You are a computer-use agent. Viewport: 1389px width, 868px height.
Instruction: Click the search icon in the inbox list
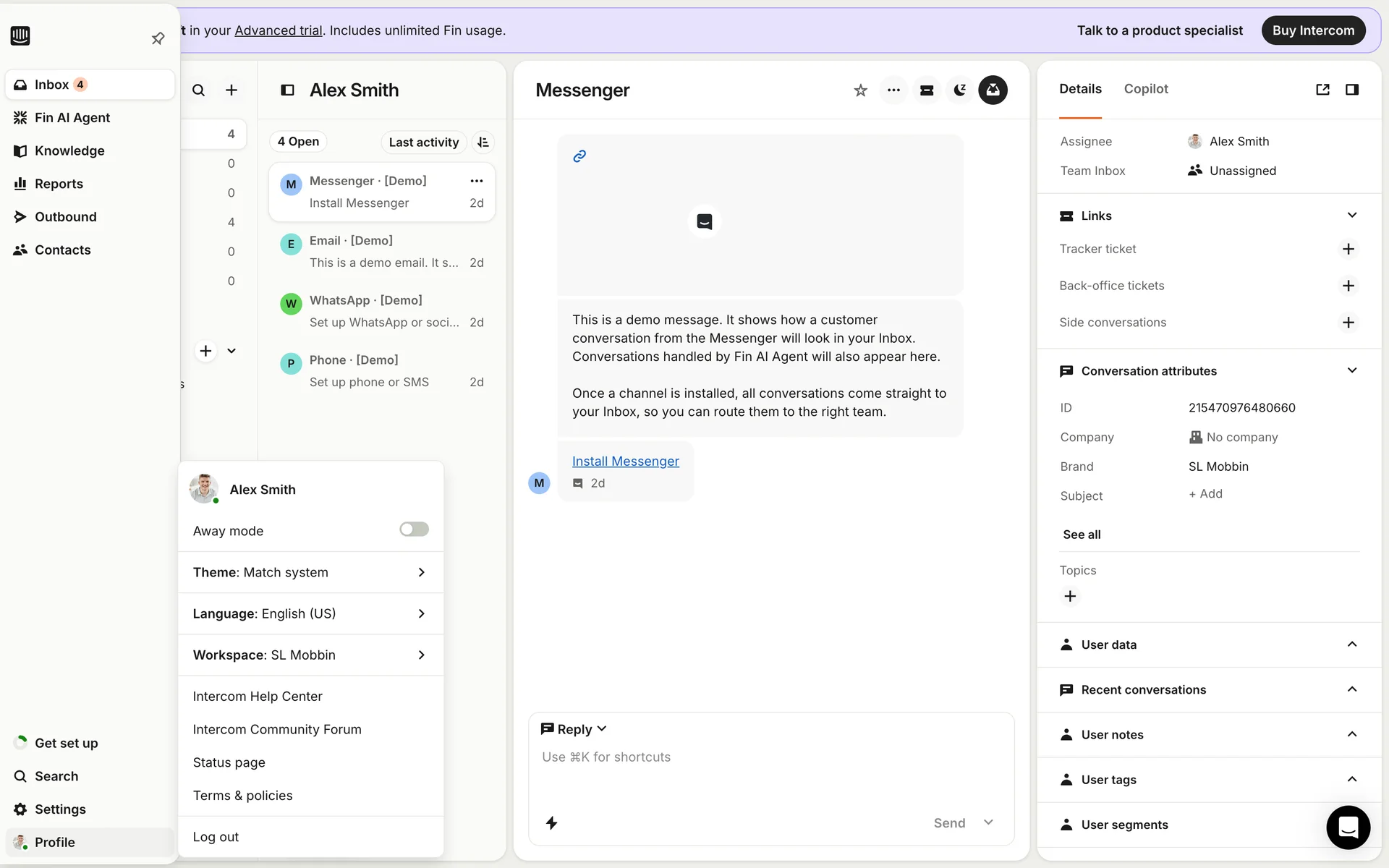click(x=198, y=90)
